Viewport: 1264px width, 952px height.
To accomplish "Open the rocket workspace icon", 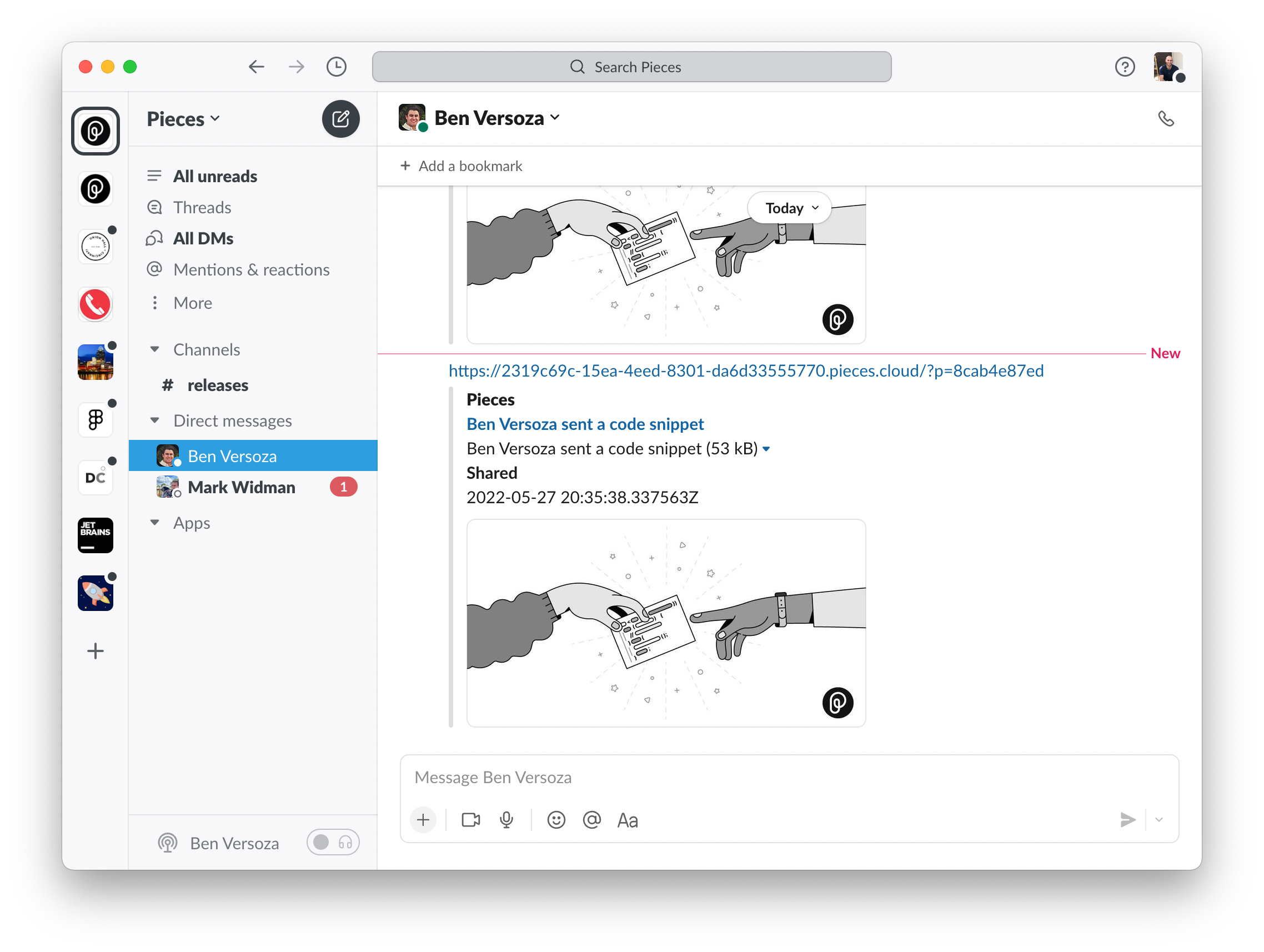I will [x=96, y=594].
